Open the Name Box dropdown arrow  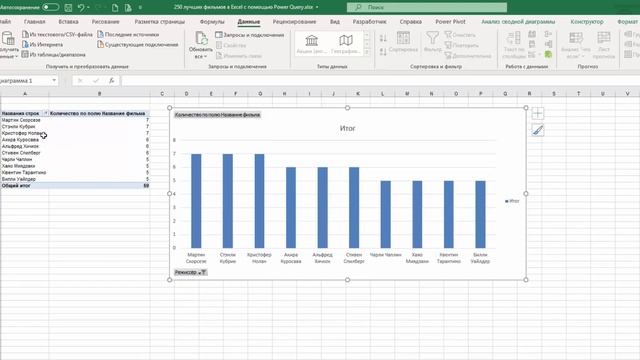[54, 80]
